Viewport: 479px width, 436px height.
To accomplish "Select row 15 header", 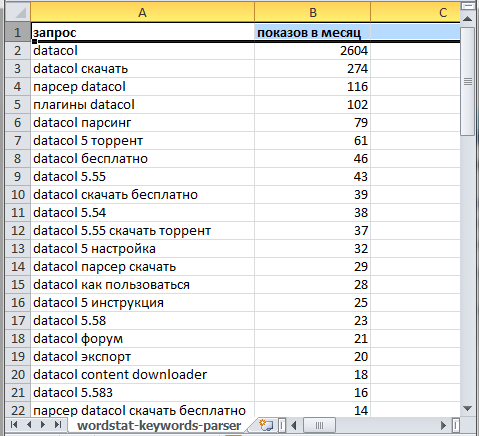I will click(x=18, y=285).
